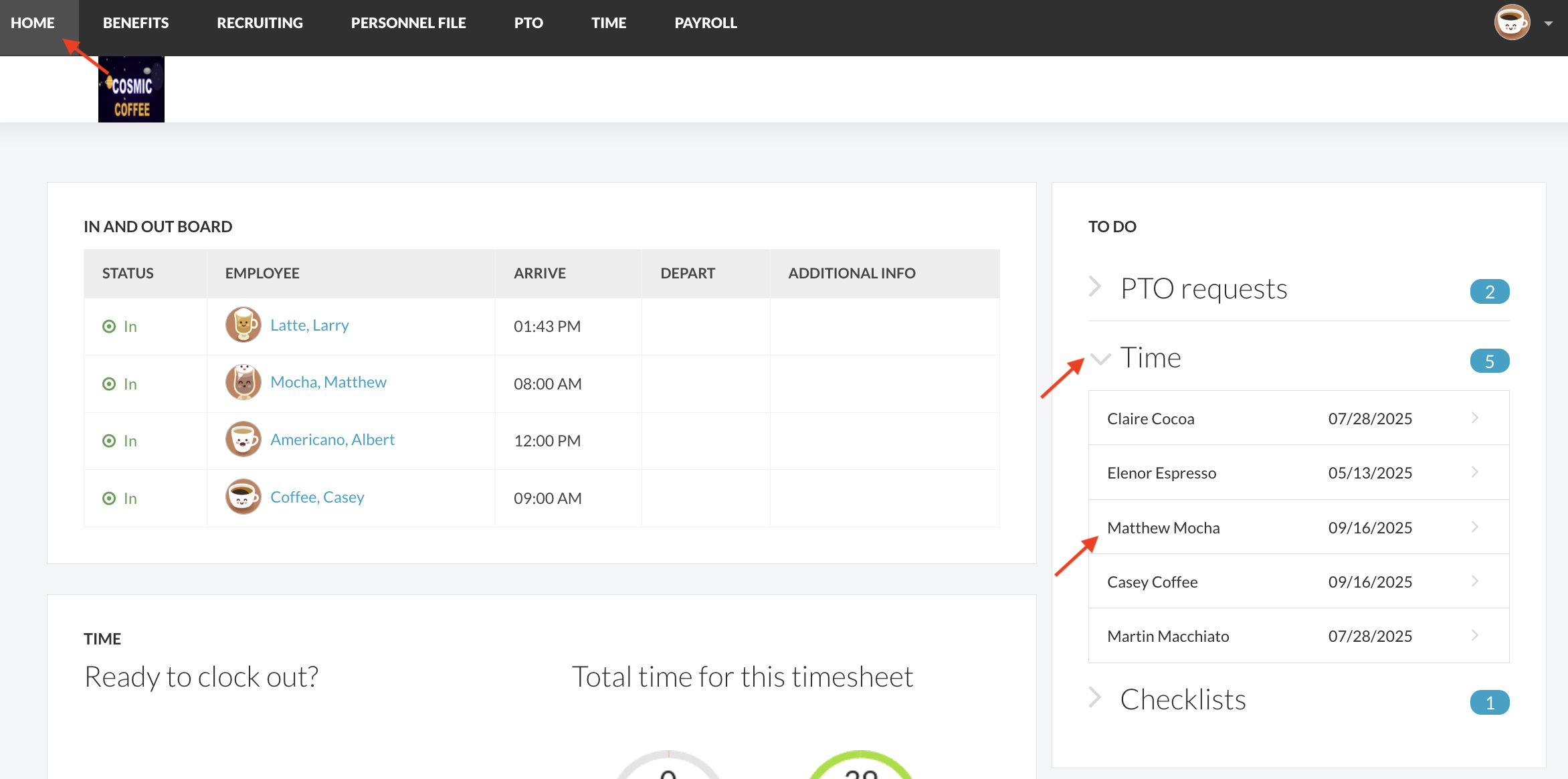This screenshot has height=779, width=1568.
Task: Open the Latte, Larry employee link
Action: (310, 325)
